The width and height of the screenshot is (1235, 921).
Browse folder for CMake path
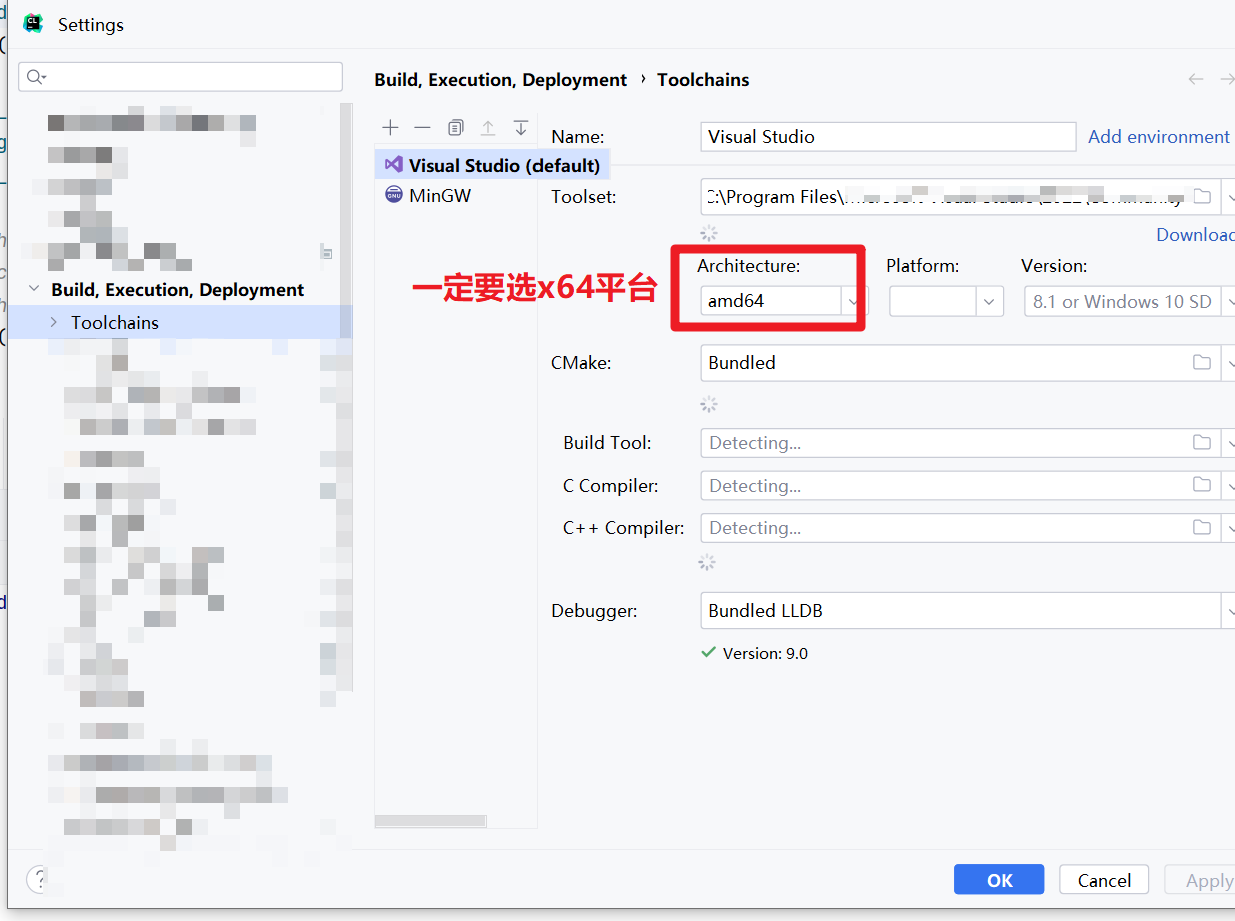click(x=1202, y=363)
